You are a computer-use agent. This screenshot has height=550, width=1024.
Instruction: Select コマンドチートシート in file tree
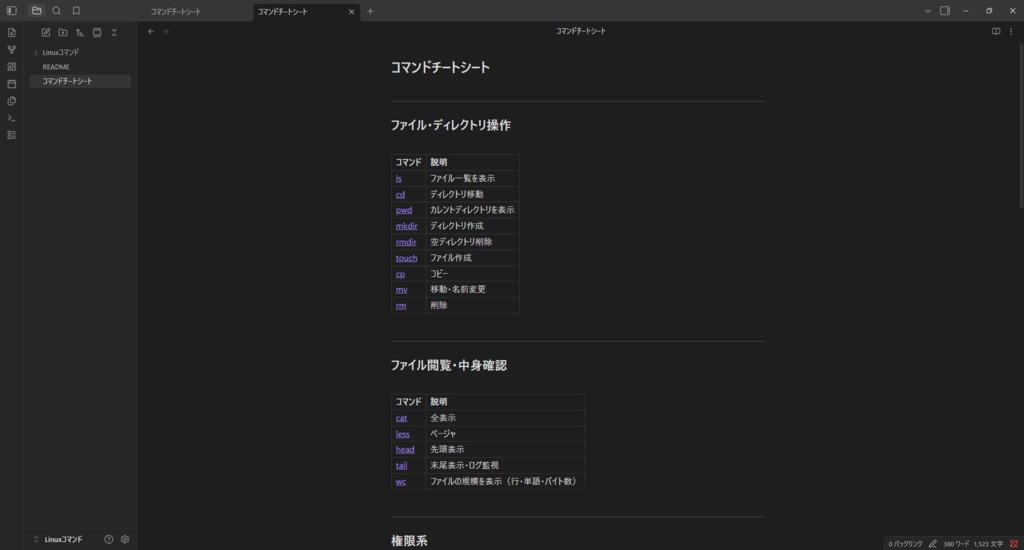(x=80, y=81)
